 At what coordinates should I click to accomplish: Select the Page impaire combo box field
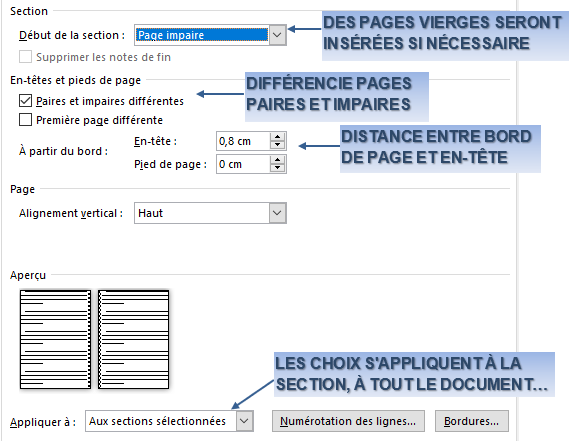coord(210,35)
